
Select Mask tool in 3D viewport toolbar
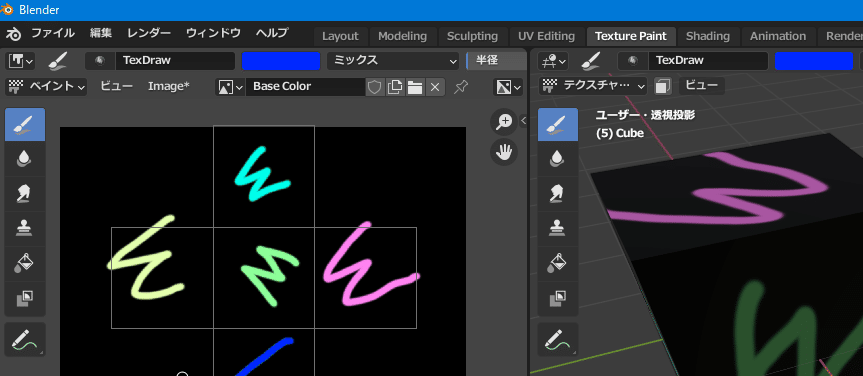(x=558, y=299)
